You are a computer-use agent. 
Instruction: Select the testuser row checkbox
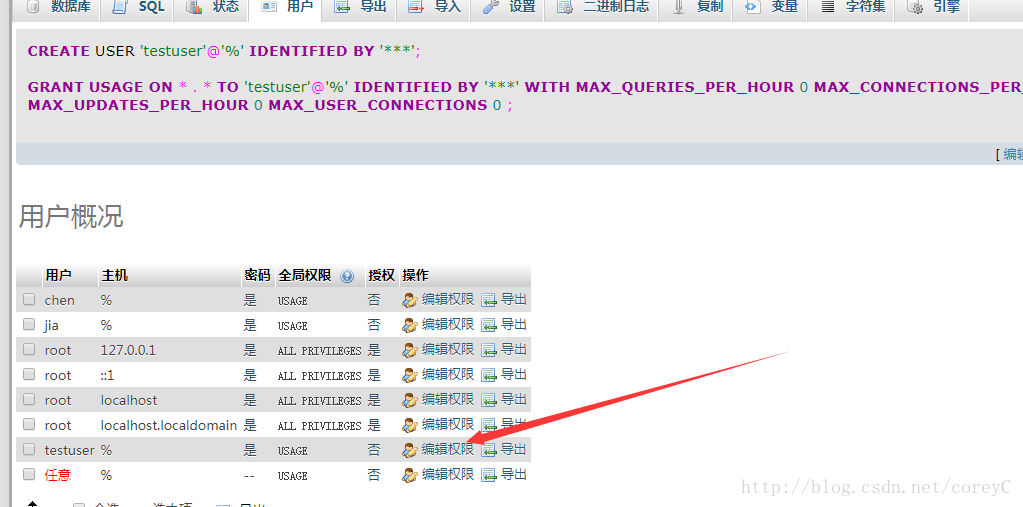coord(29,449)
